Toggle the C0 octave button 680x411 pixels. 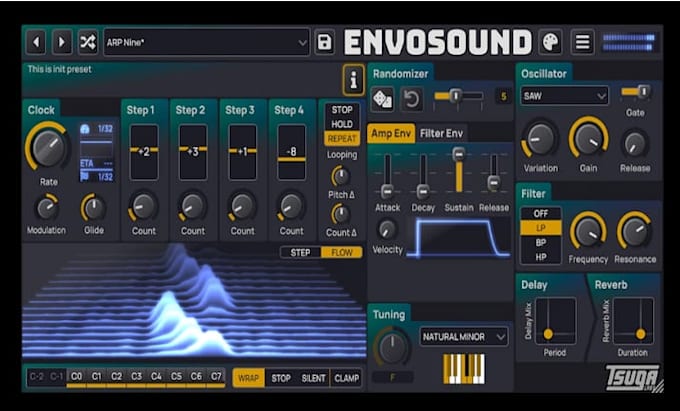76,376
